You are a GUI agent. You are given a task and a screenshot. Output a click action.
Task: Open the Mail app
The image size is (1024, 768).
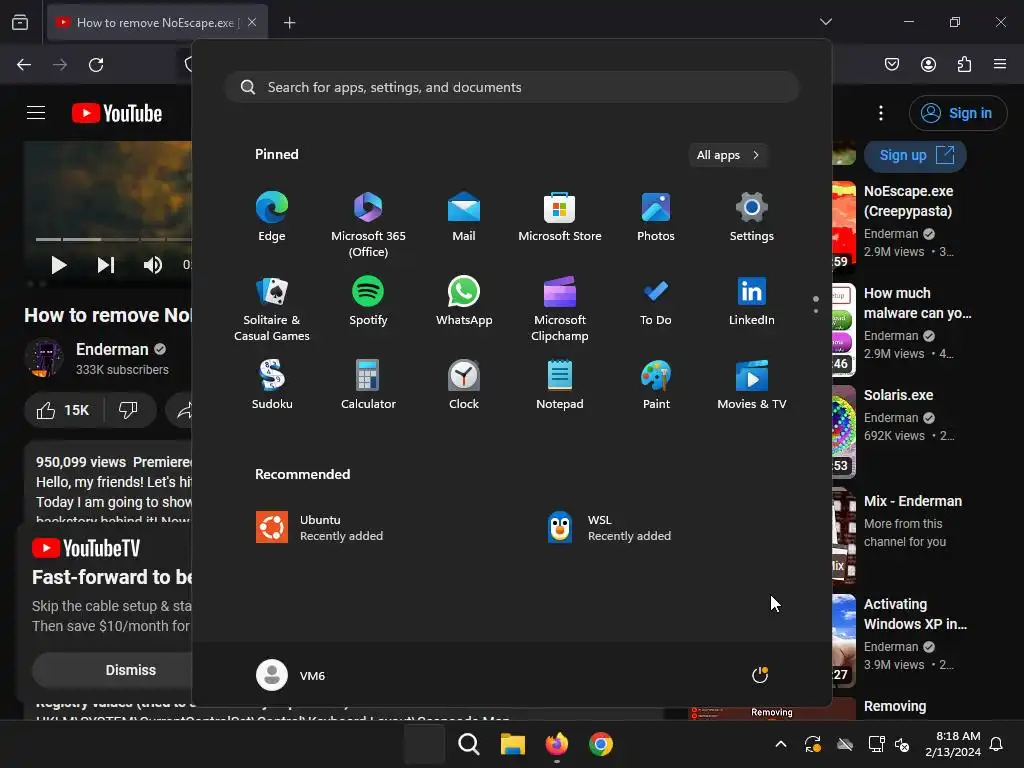(x=464, y=217)
